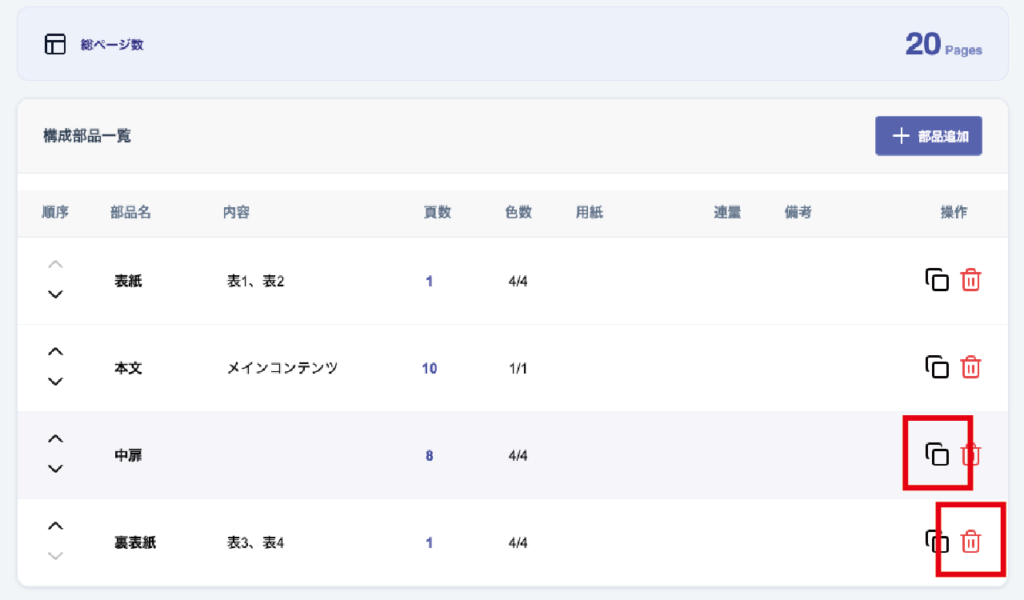Viewport: 1024px width, 600px height.
Task: Duplicate the 裏表紙 row
Action: 936,542
